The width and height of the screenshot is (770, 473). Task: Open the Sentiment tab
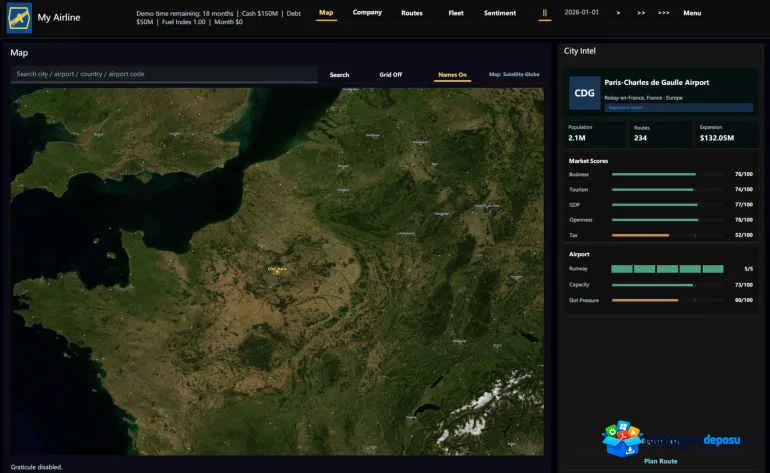[x=499, y=13]
